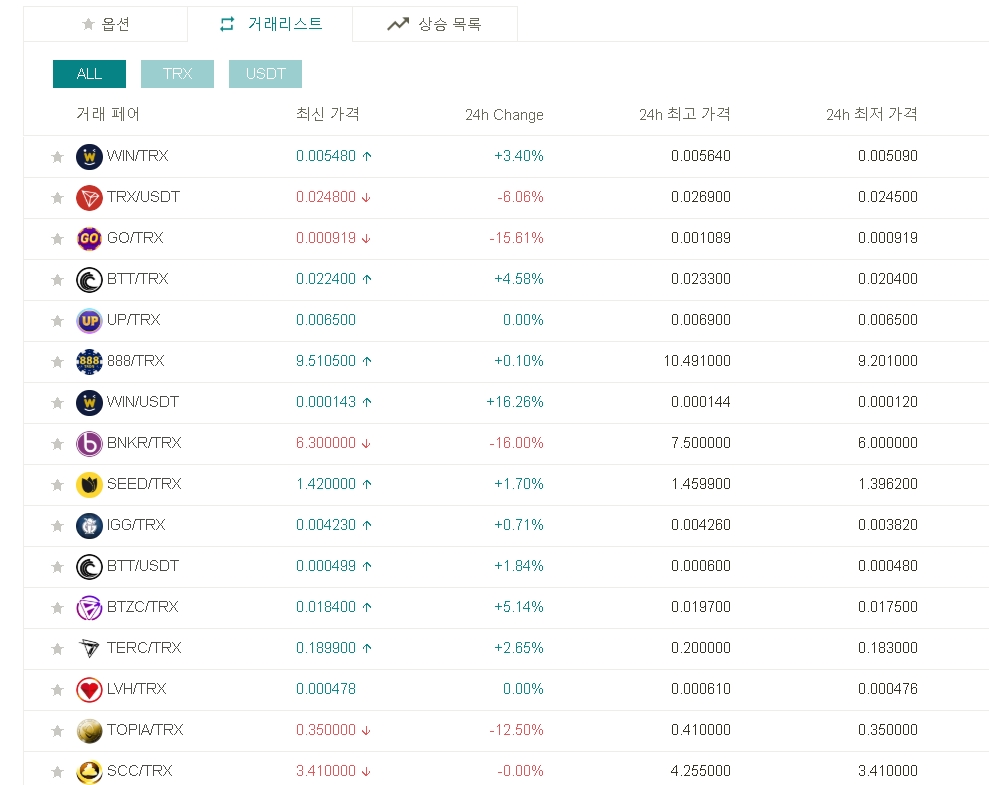Open the WIN/TRX trading pair
The width and height of the screenshot is (989, 785).
click(x=138, y=156)
